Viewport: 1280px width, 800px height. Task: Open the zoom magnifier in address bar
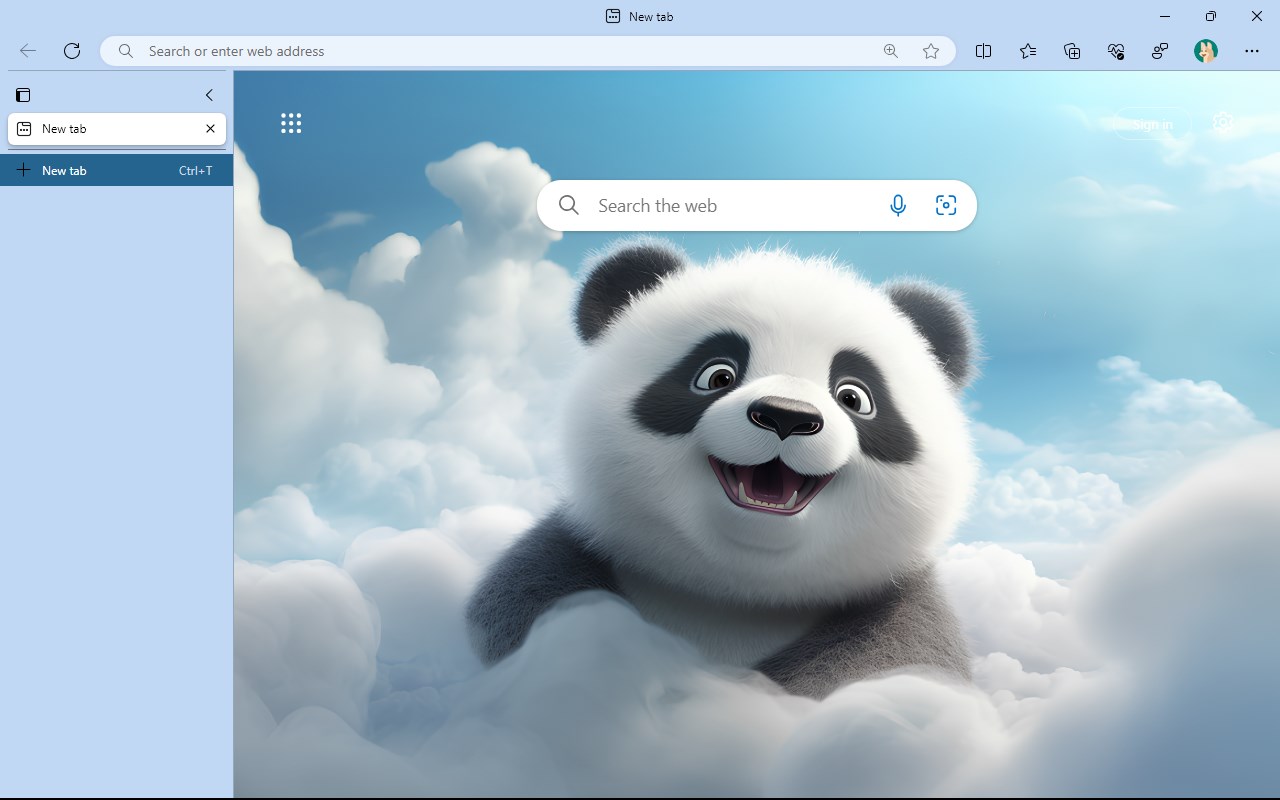[891, 51]
